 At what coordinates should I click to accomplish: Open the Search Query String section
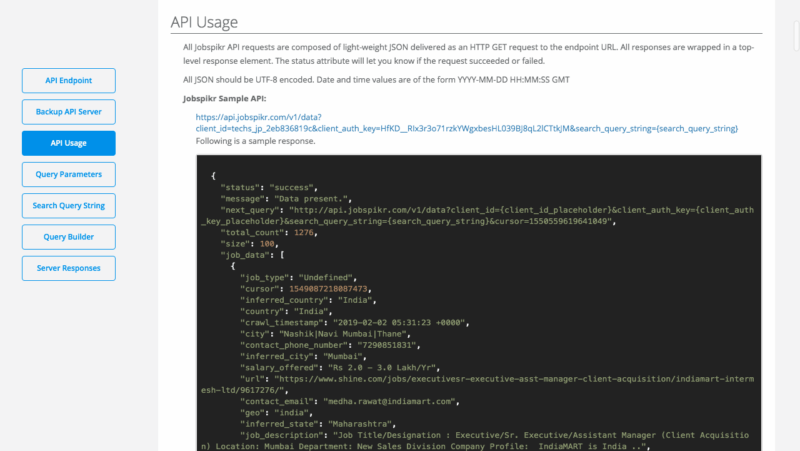pyautogui.click(x=68, y=205)
